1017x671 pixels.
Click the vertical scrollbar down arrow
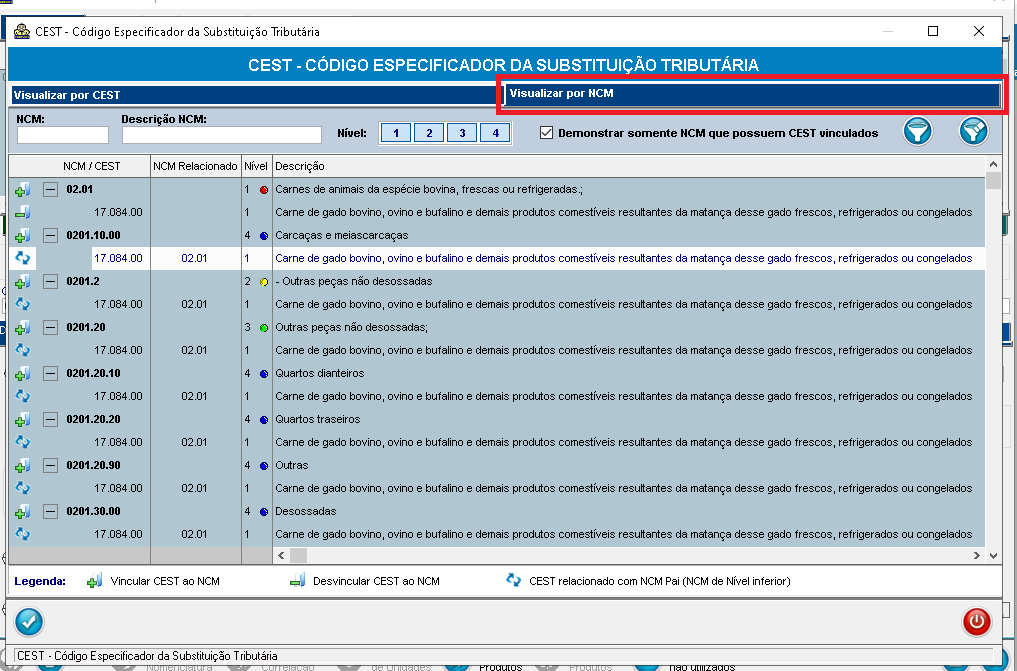(993, 556)
